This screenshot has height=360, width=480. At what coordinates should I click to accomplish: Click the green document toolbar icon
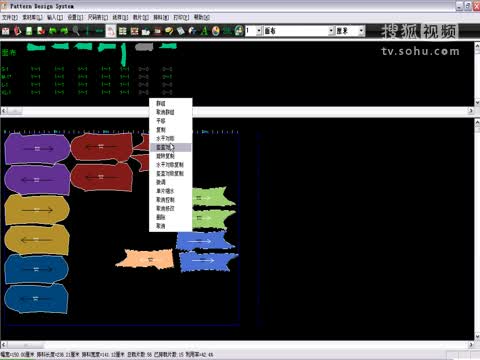coord(29,31)
